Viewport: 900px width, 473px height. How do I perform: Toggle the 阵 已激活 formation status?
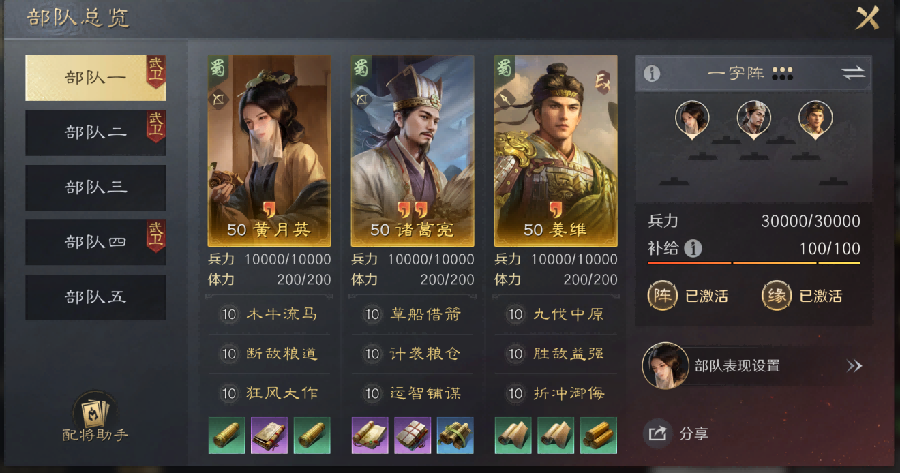pyautogui.click(x=688, y=296)
